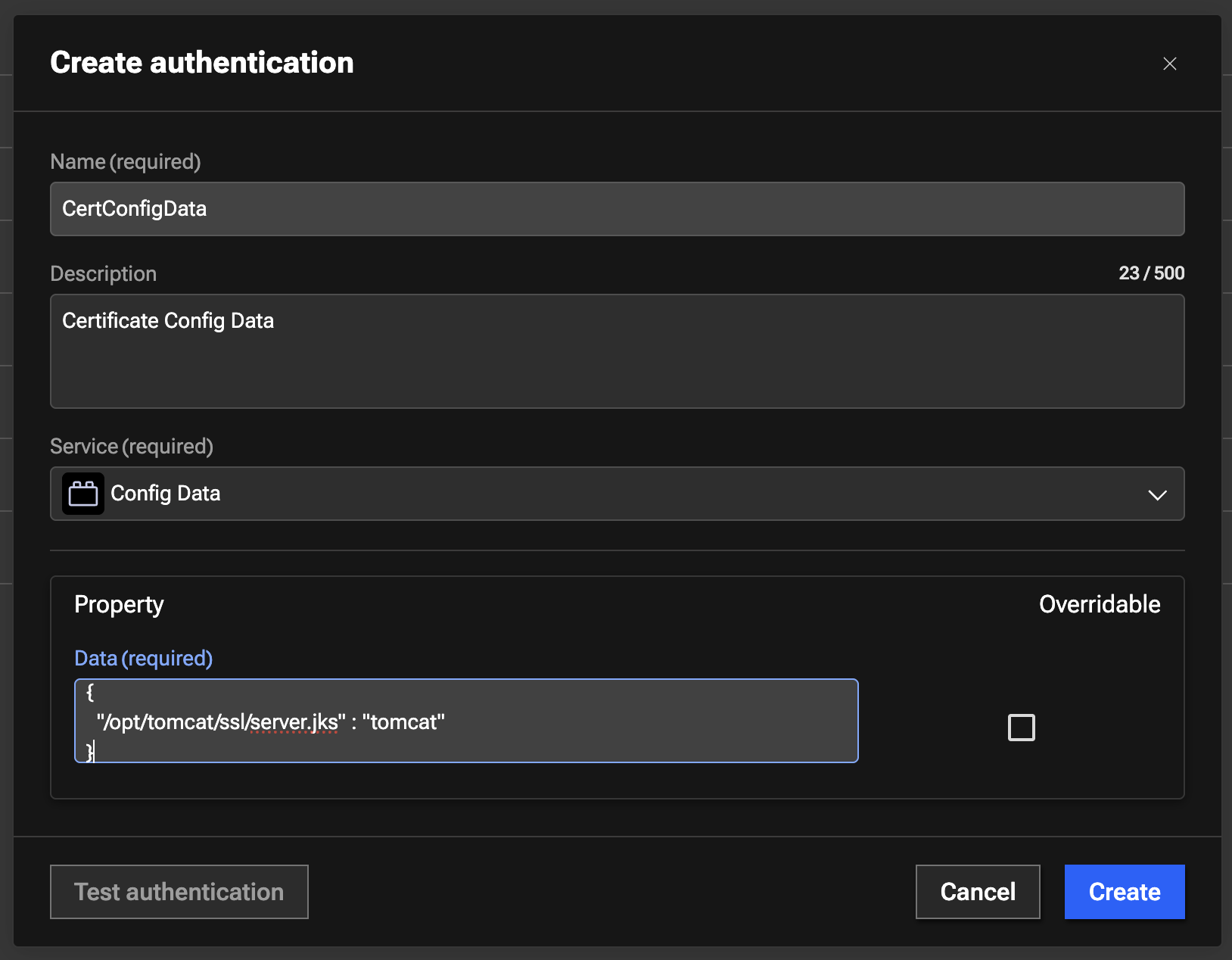This screenshot has height=960, width=1232.
Task: Click the Config Data service icon
Action: coord(83,494)
